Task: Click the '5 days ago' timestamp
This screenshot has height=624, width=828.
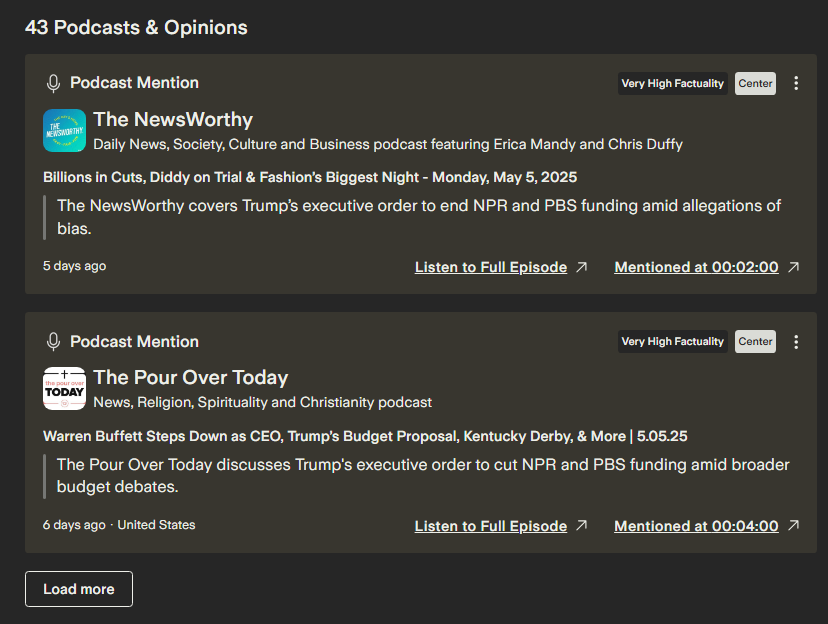Action: pos(74,266)
